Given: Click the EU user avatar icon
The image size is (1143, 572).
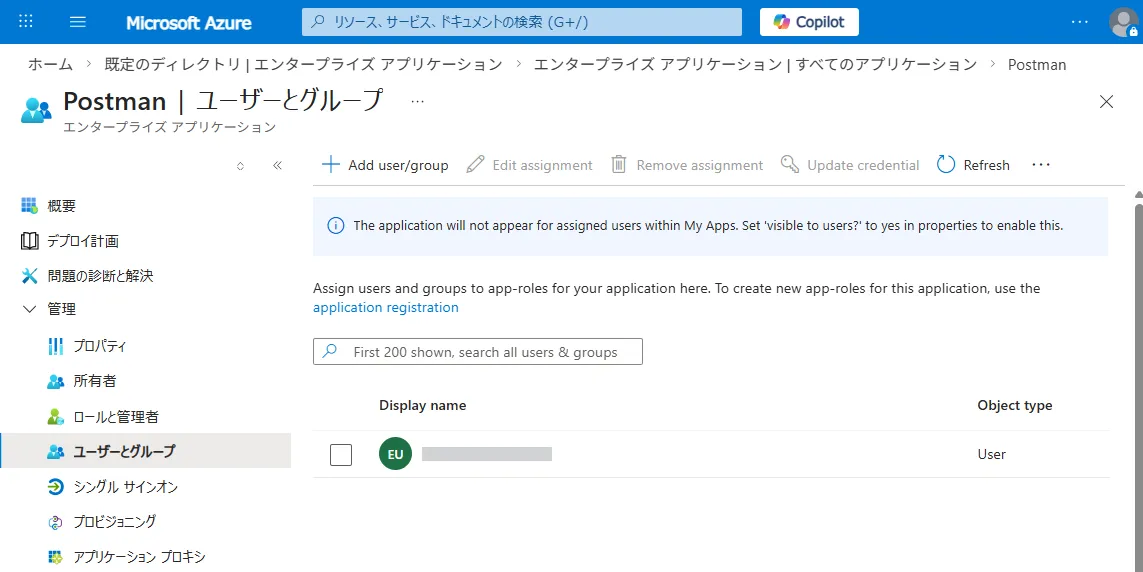Looking at the screenshot, I should pyautogui.click(x=395, y=454).
